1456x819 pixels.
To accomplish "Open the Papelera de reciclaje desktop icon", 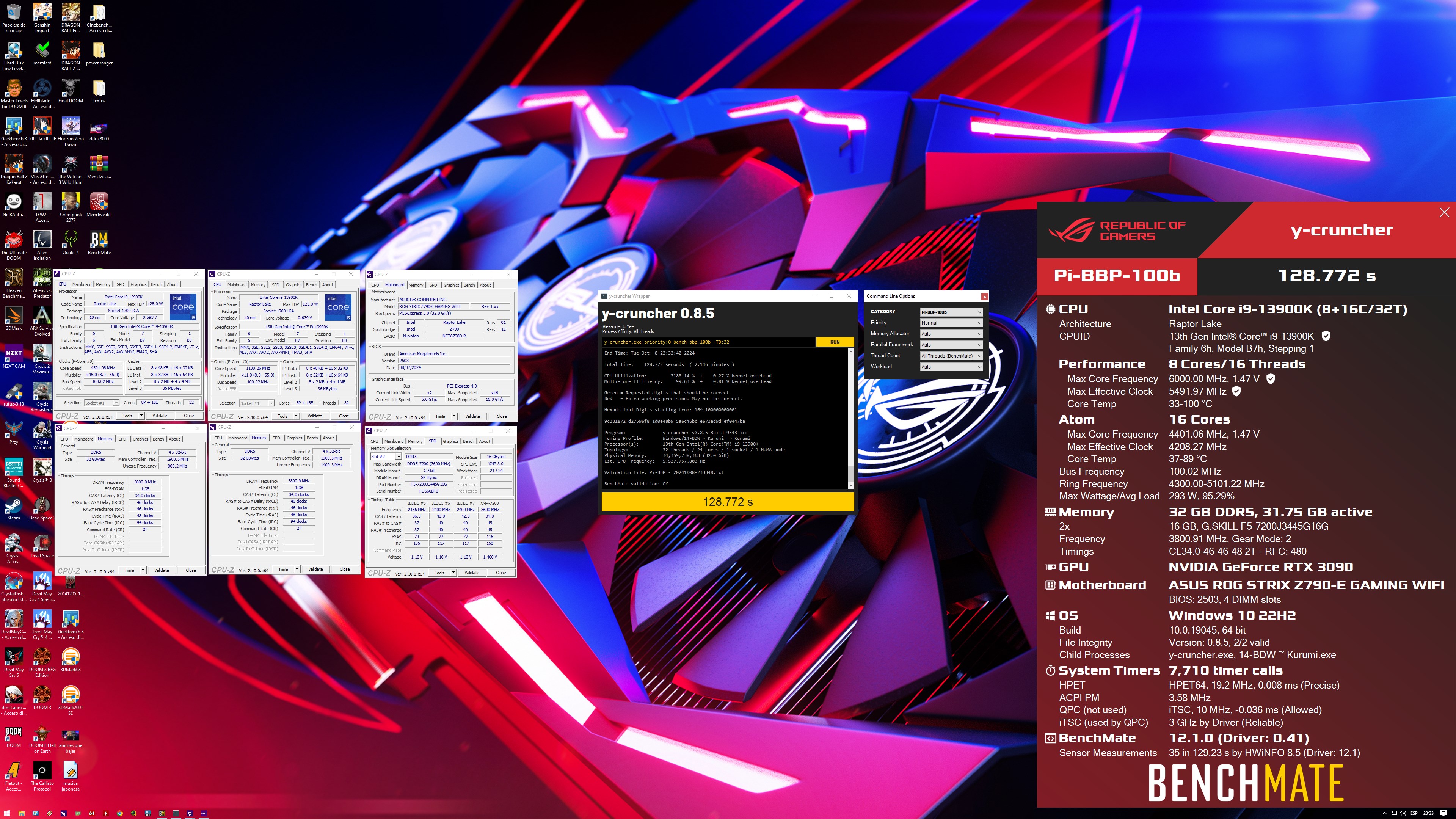I will 14,17.
